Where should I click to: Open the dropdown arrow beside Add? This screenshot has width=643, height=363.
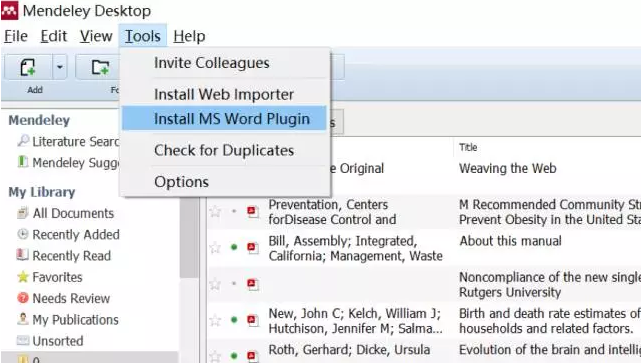tap(60, 67)
